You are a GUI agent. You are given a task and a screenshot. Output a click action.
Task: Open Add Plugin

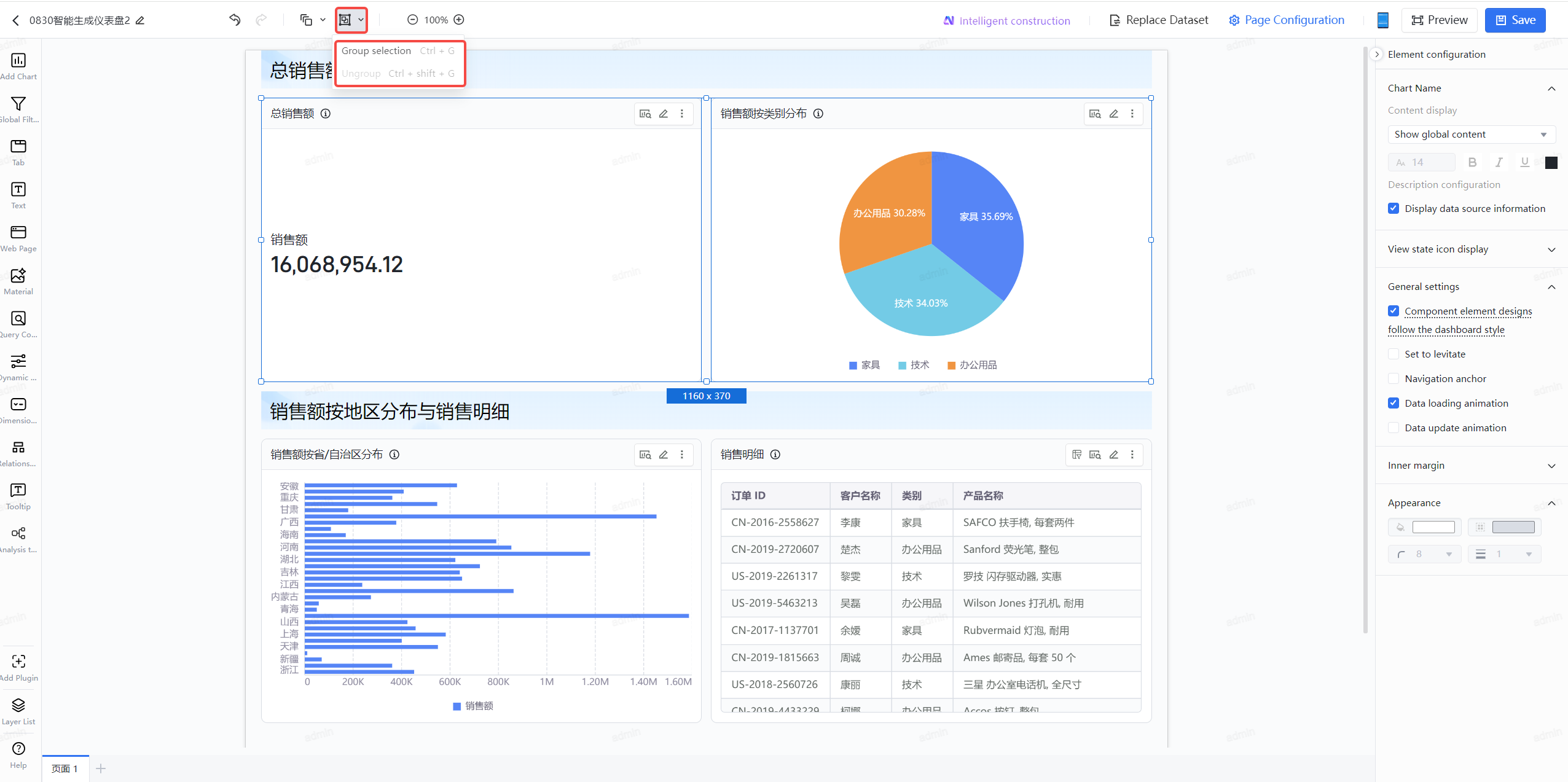click(18, 668)
